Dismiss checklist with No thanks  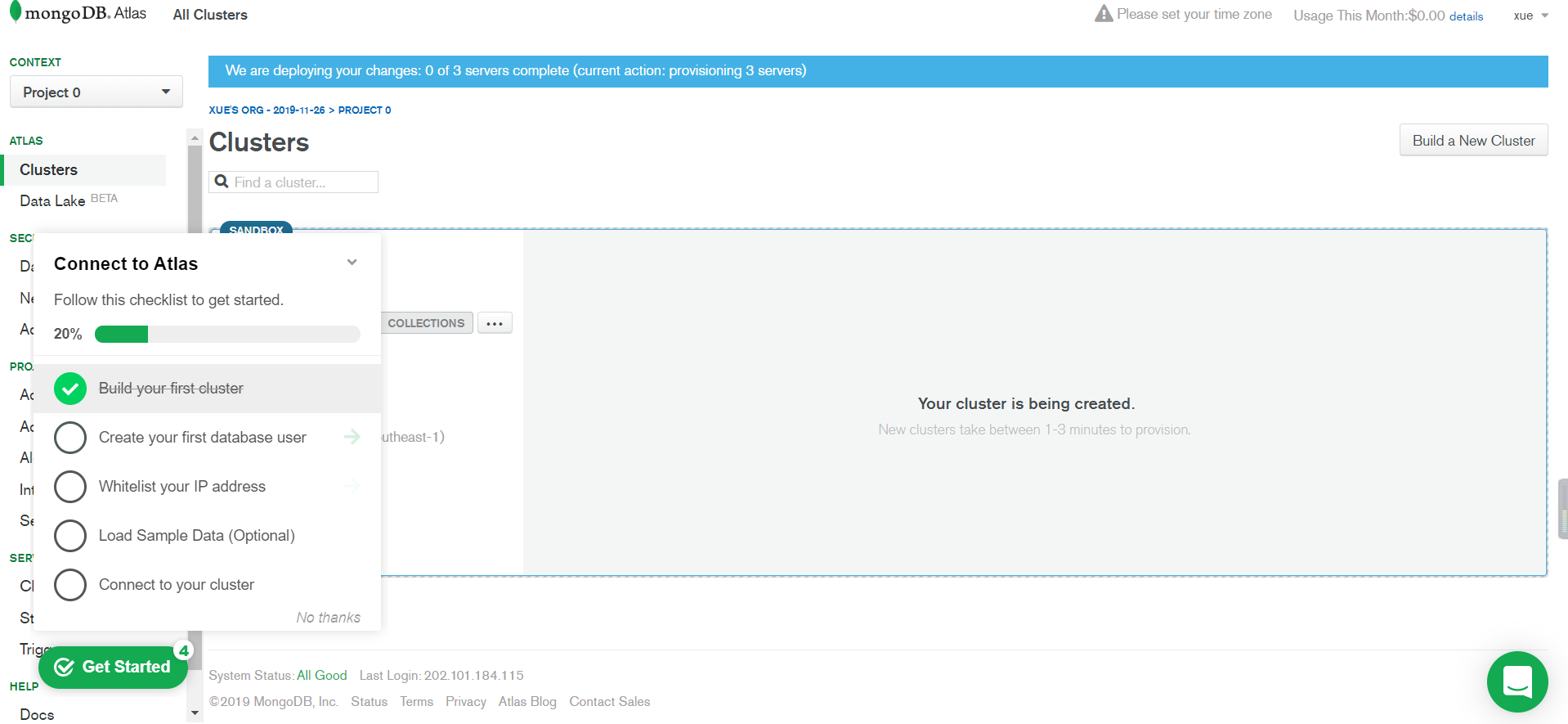[328, 618]
